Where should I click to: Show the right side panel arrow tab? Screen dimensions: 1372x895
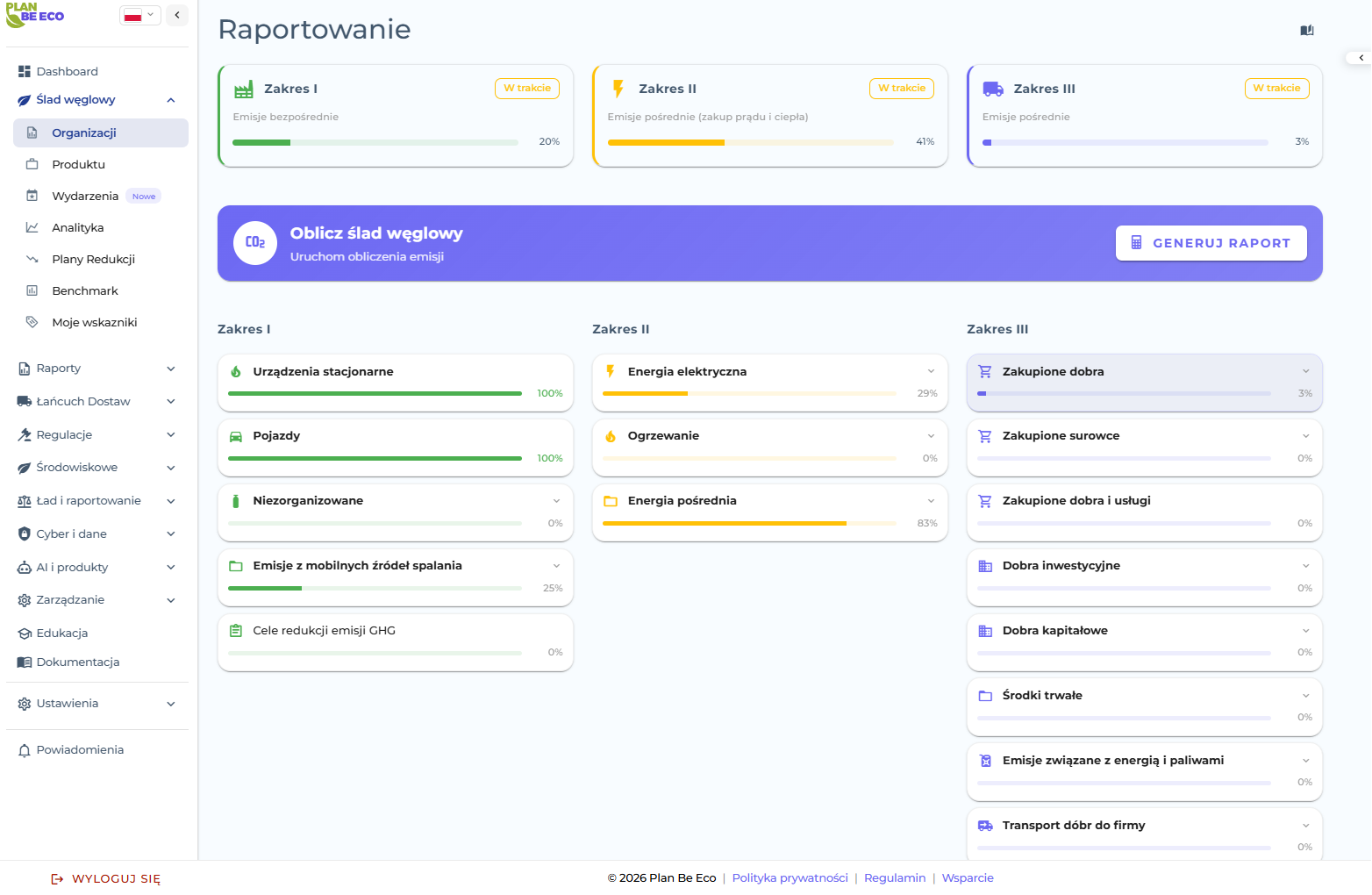[x=1360, y=58]
